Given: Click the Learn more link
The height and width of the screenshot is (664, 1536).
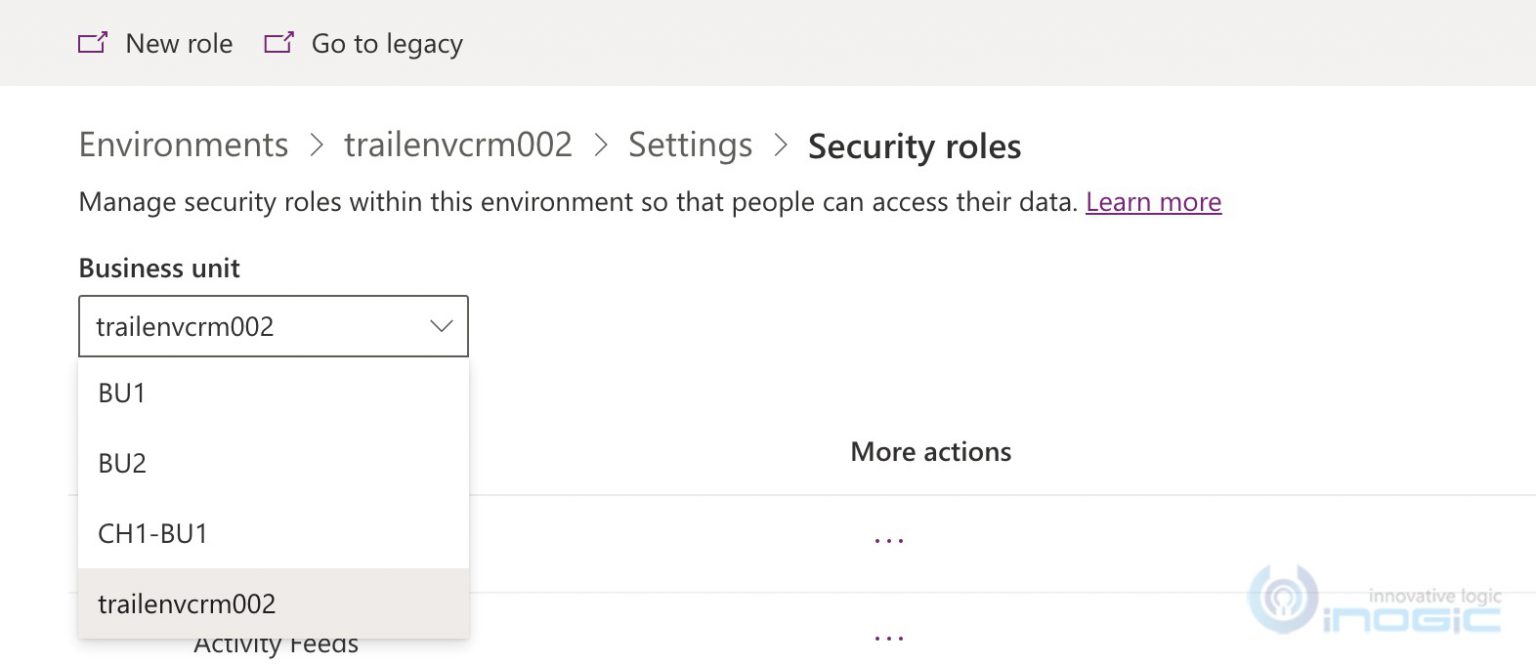Looking at the screenshot, I should pyautogui.click(x=1152, y=202).
